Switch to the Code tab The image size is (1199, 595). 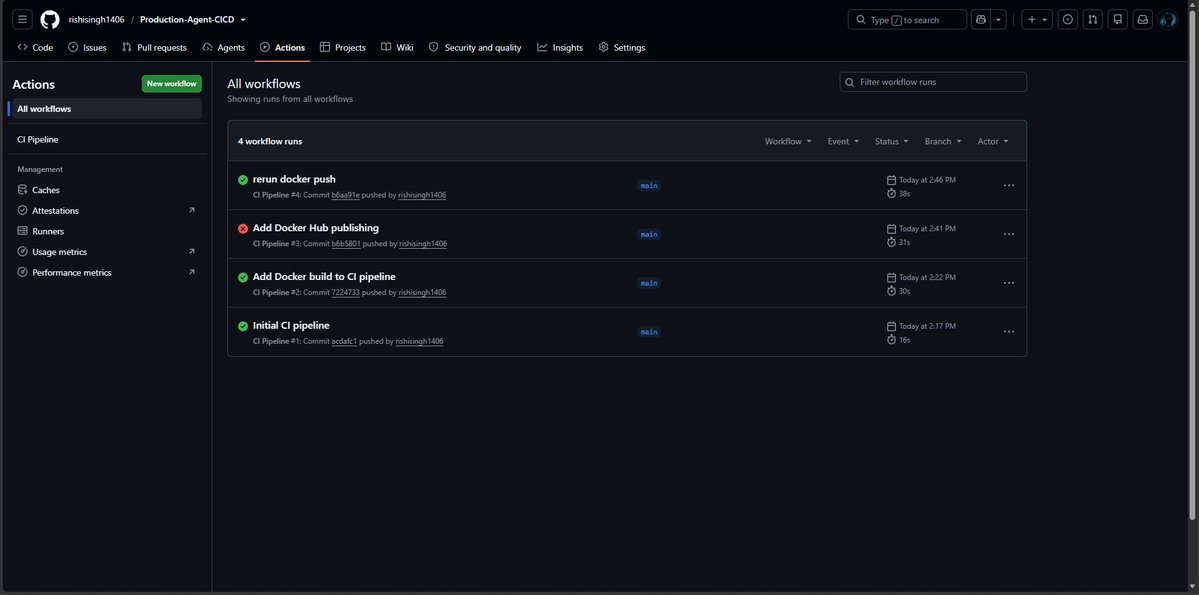[35, 47]
